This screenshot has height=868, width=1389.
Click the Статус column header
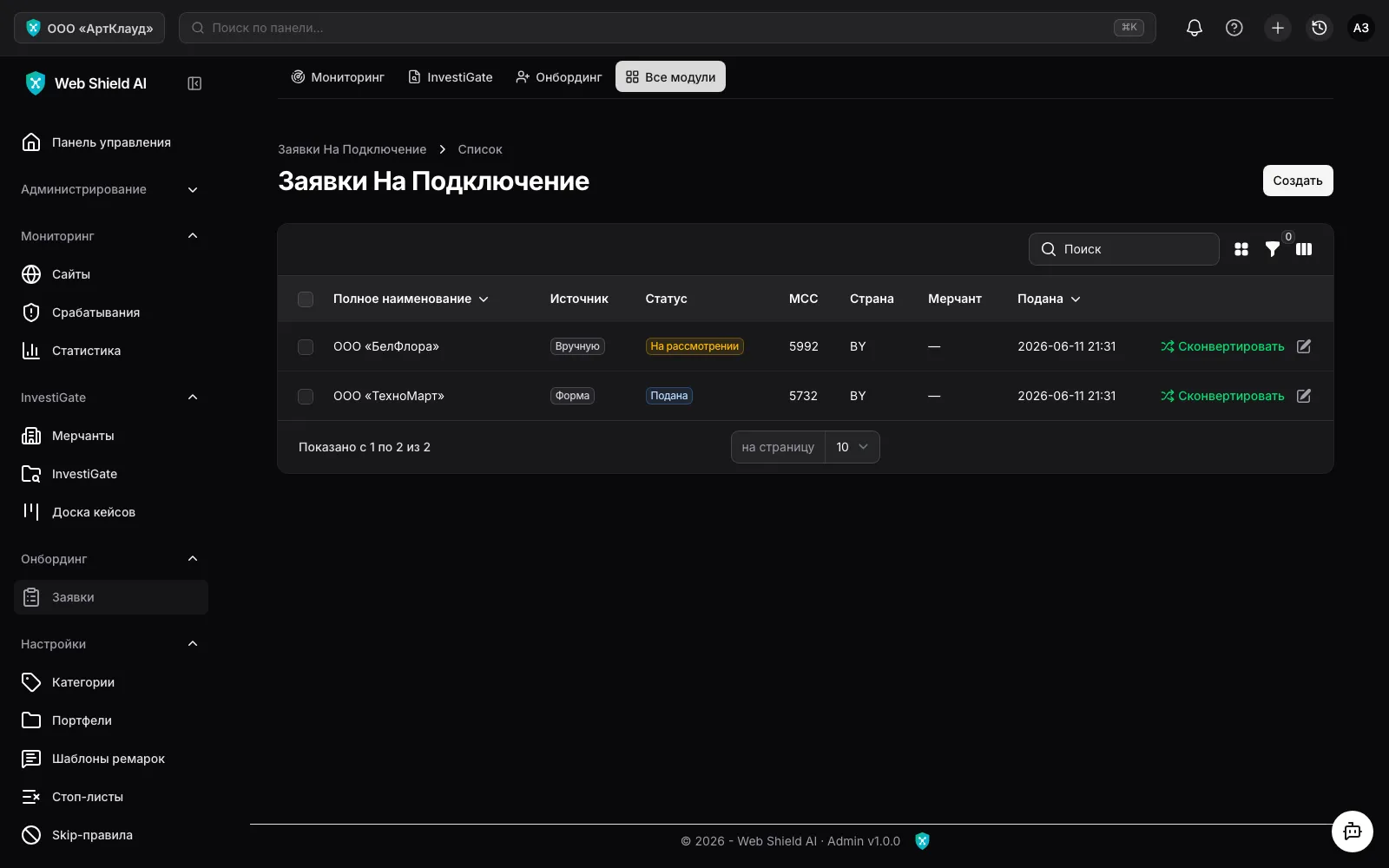(x=666, y=299)
